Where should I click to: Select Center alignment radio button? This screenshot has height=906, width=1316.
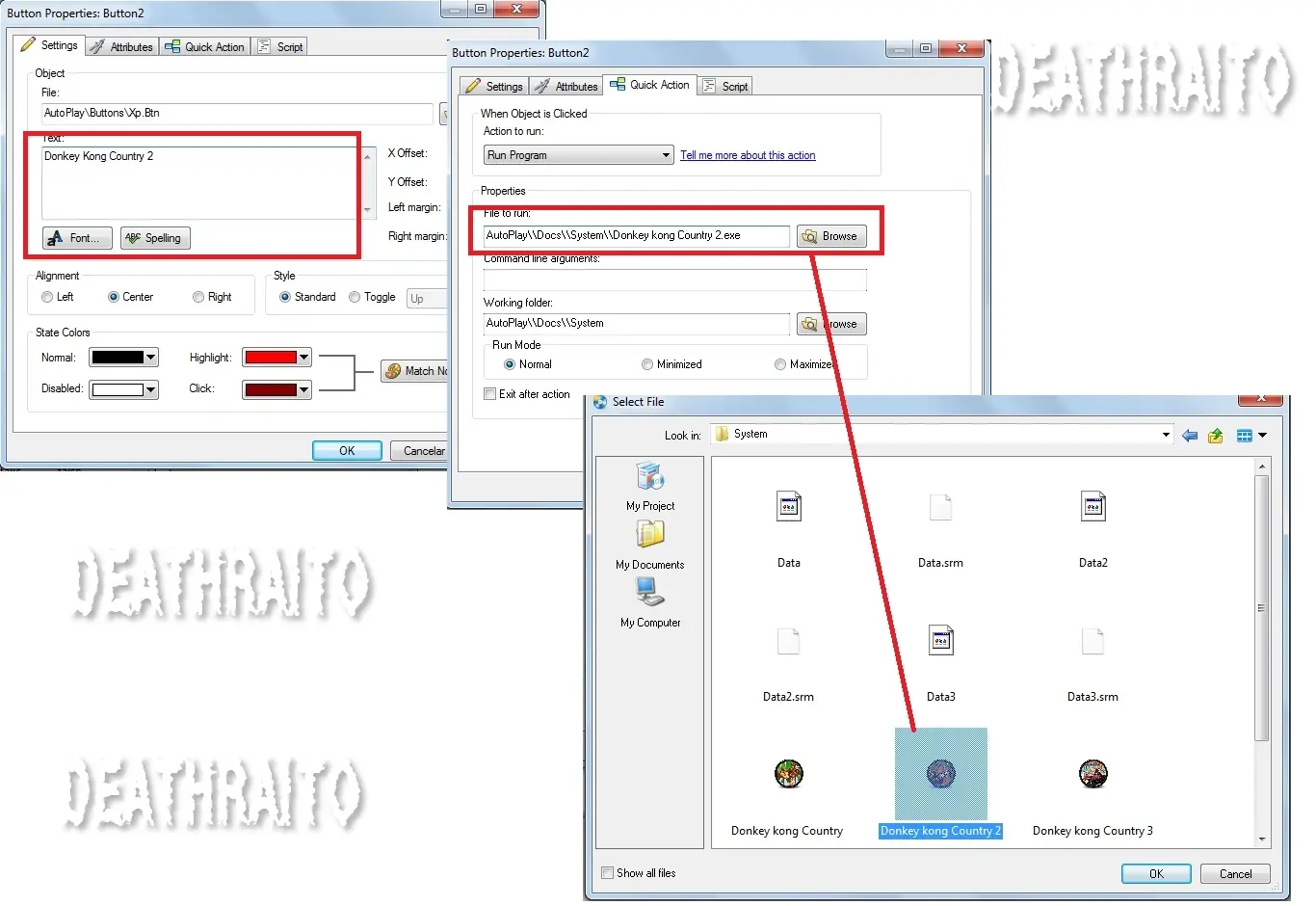(114, 297)
